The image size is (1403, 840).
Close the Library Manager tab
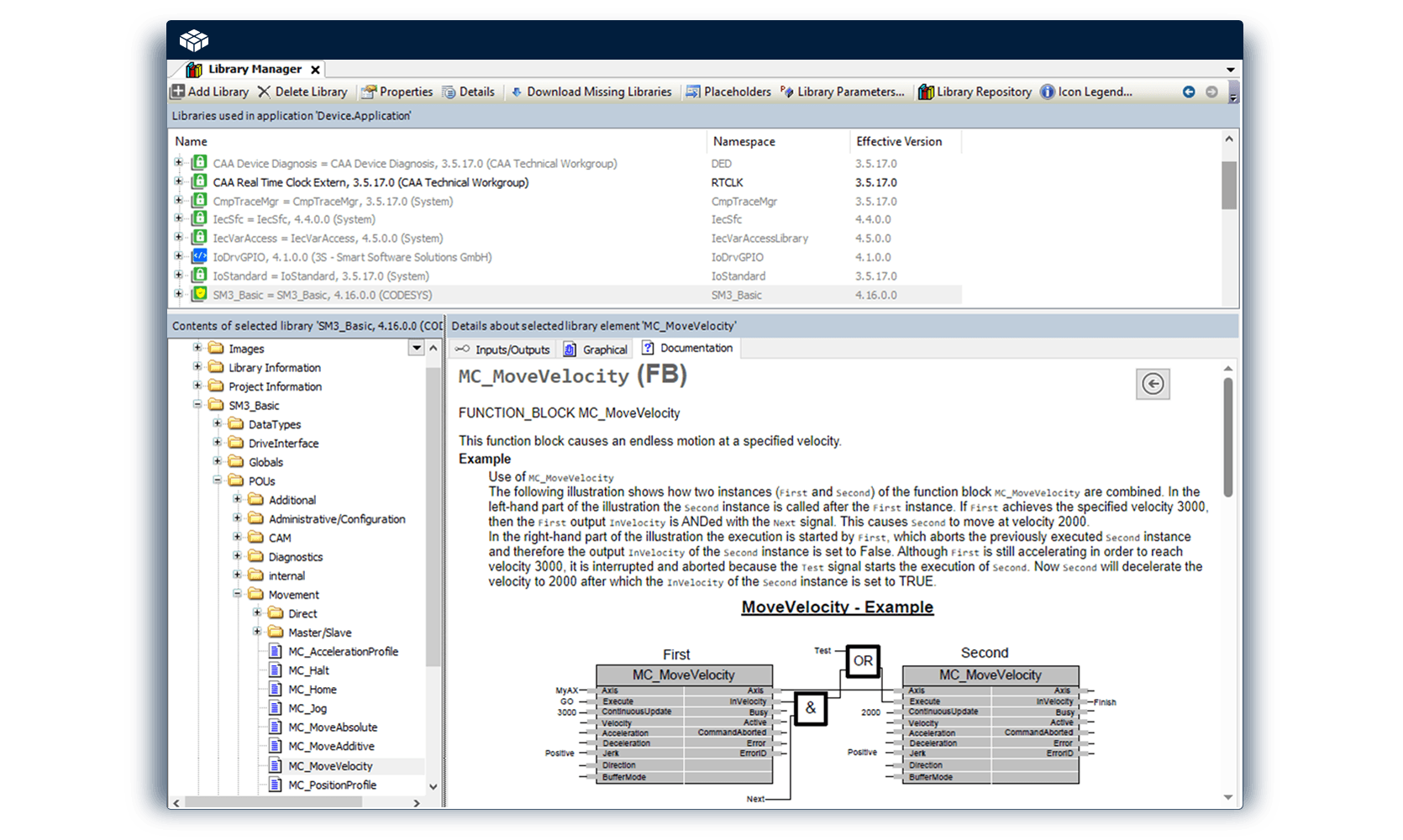pos(315,70)
